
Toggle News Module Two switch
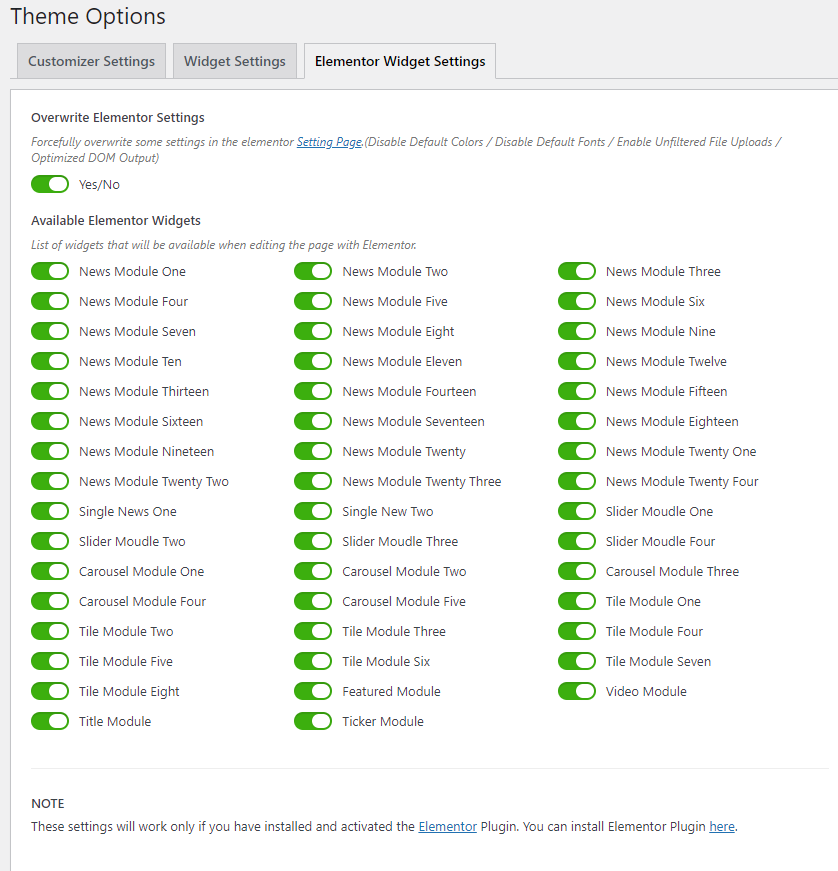pos(313,271)
